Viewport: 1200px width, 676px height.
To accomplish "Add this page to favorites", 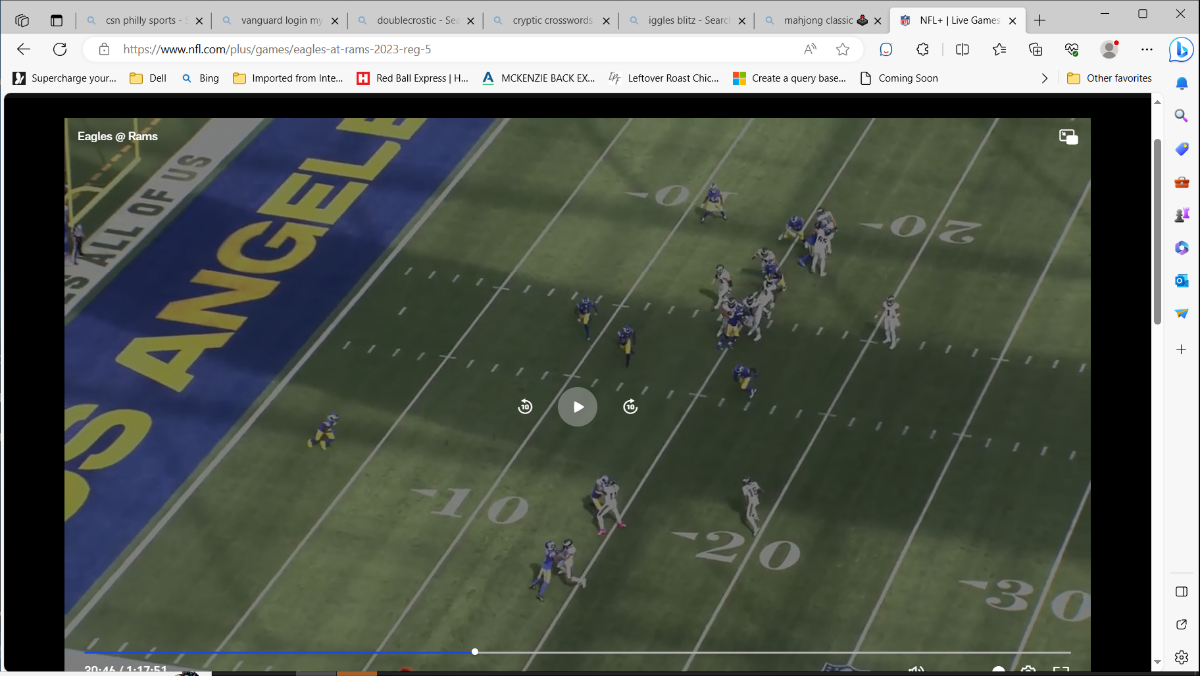I will pos(843,49).
